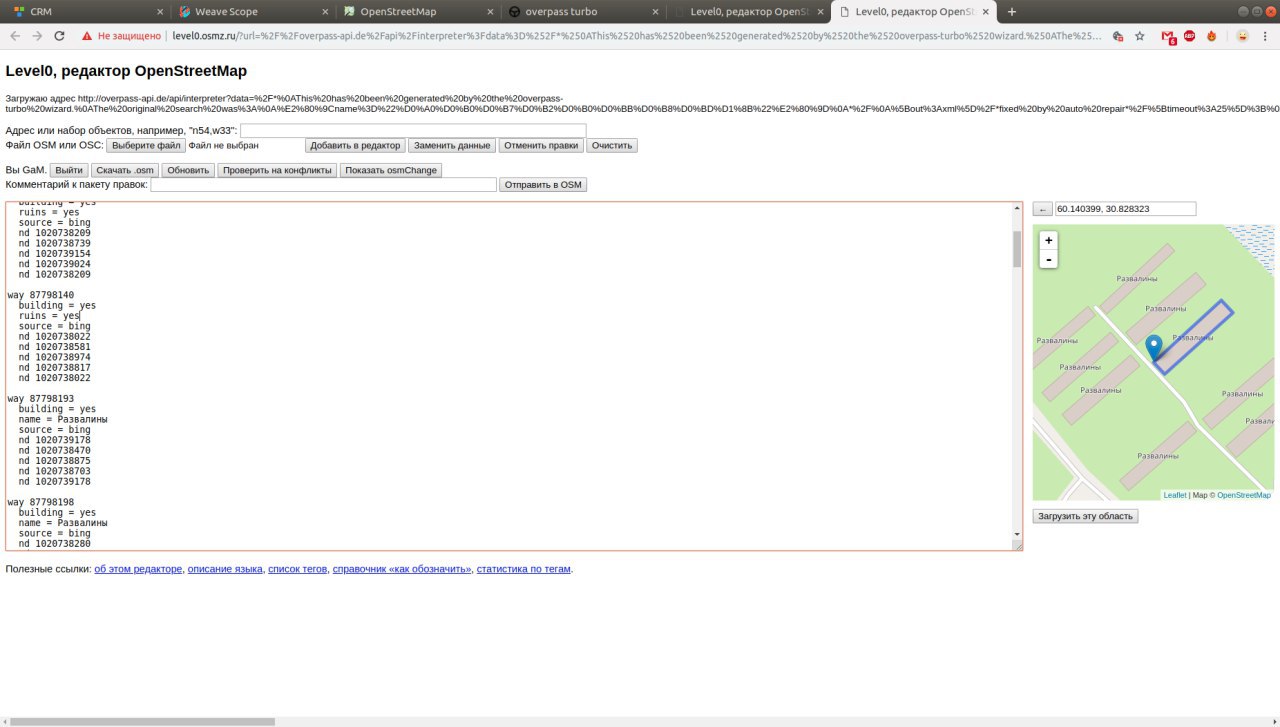Zoom out on the map
1280x727 pixels.
(x=1048, y=260)
